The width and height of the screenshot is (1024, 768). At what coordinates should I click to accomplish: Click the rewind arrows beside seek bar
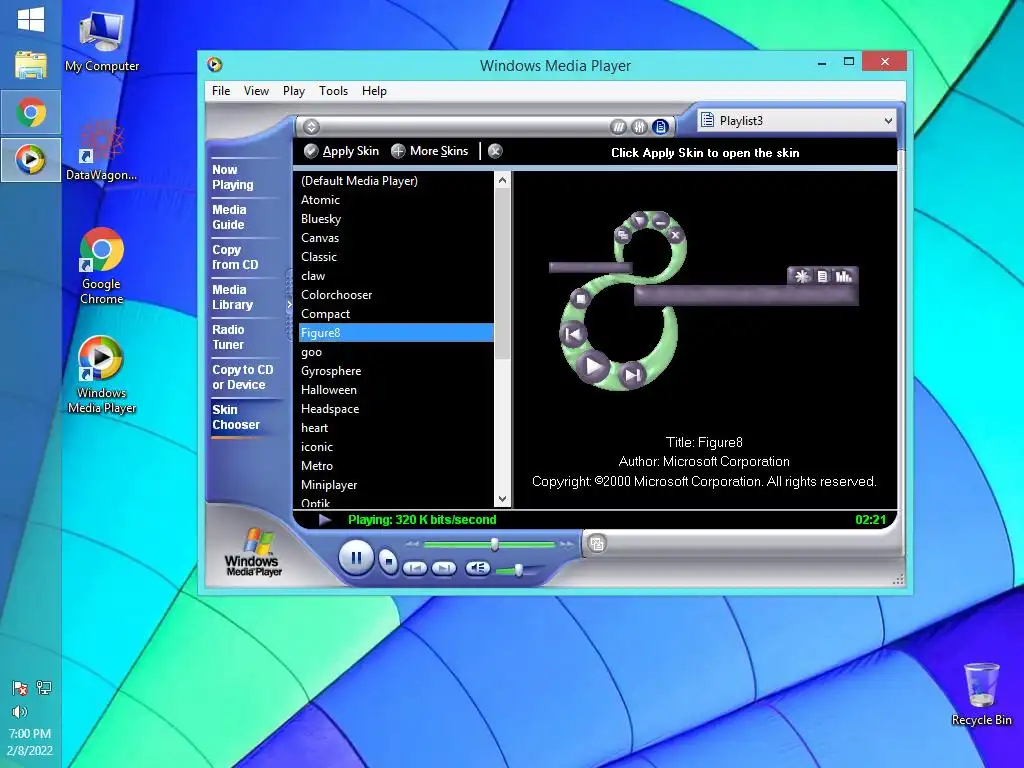click(412, 543)
